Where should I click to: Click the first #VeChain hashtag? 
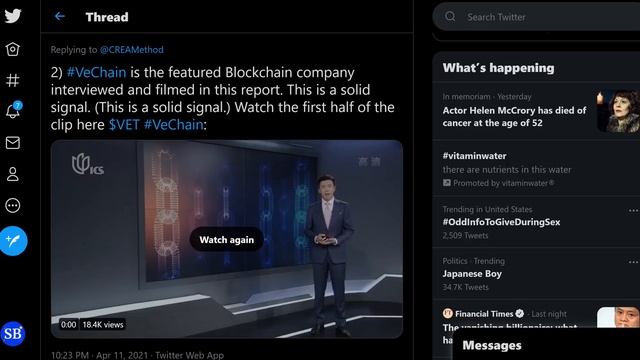96,72
